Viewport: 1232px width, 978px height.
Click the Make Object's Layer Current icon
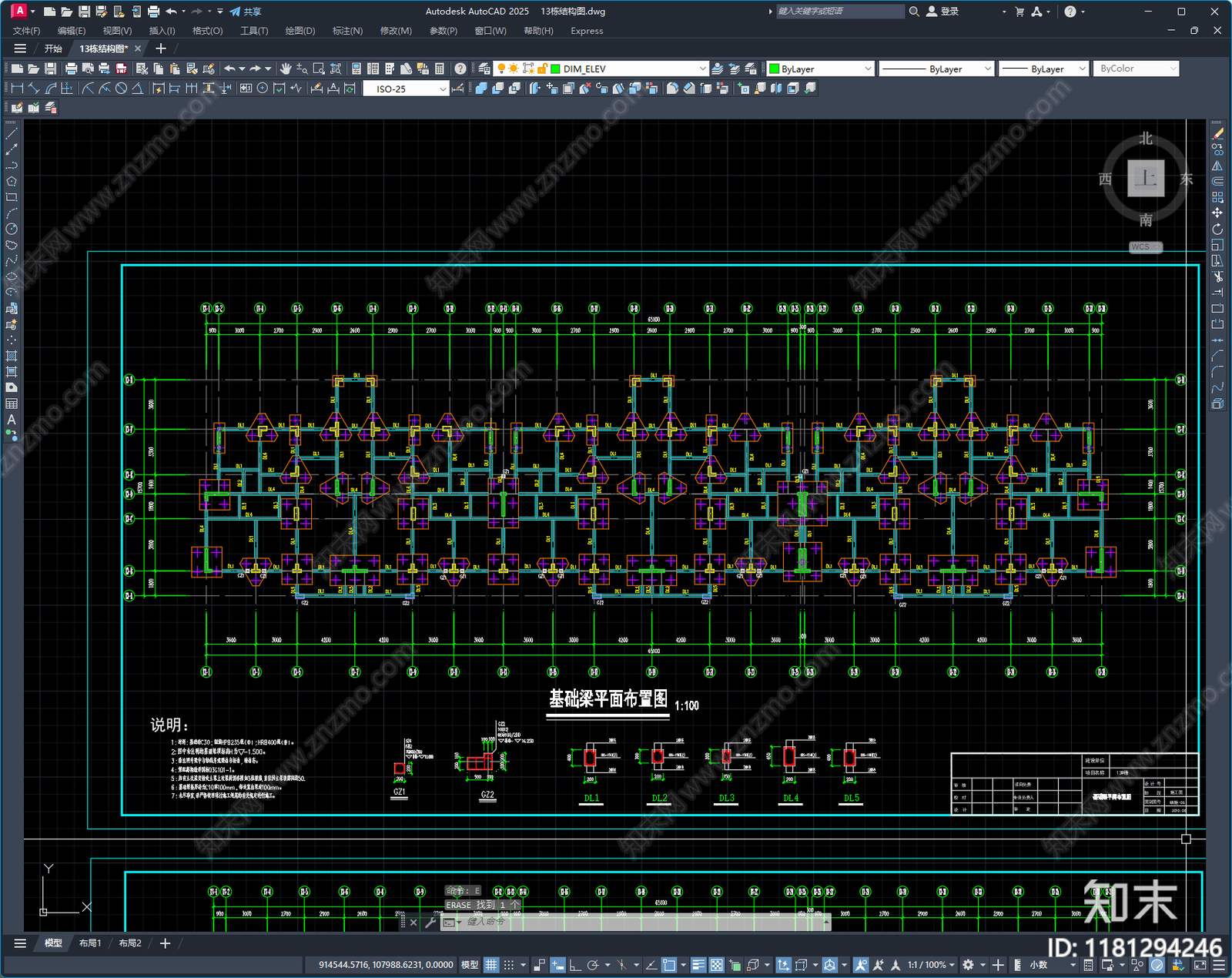coord(718,69)
